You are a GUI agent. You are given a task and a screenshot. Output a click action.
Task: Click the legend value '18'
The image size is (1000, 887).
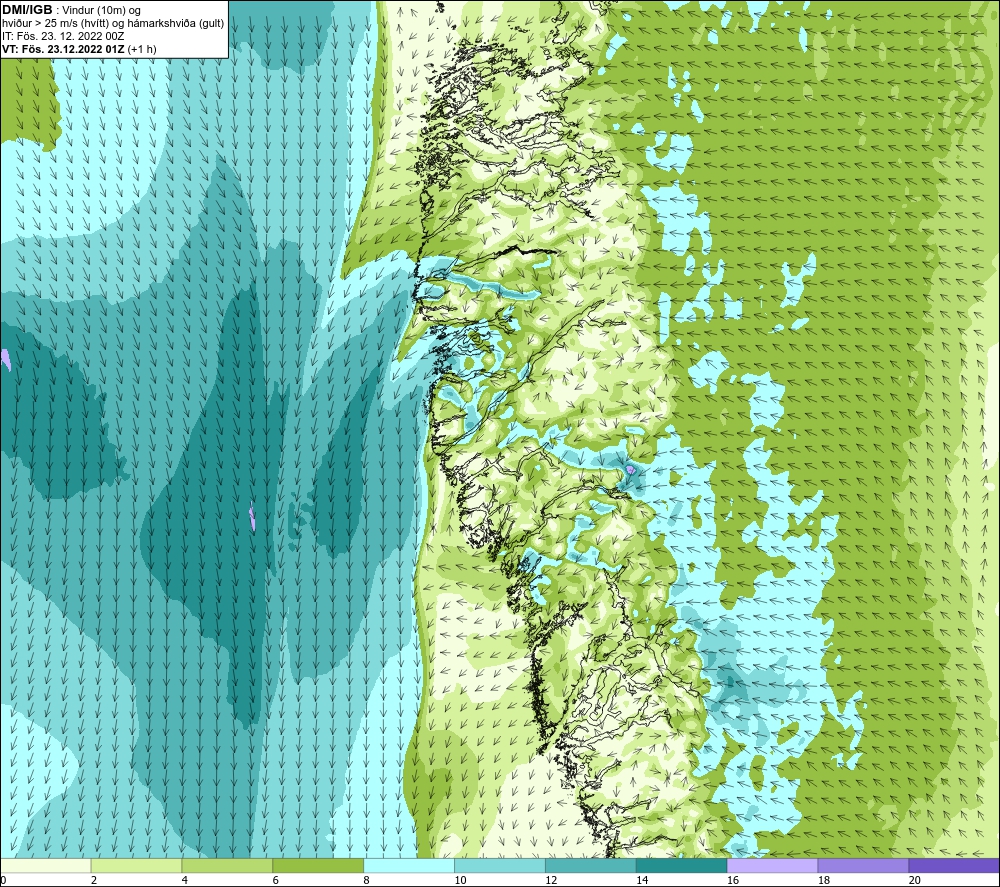(x=823, y=881)
